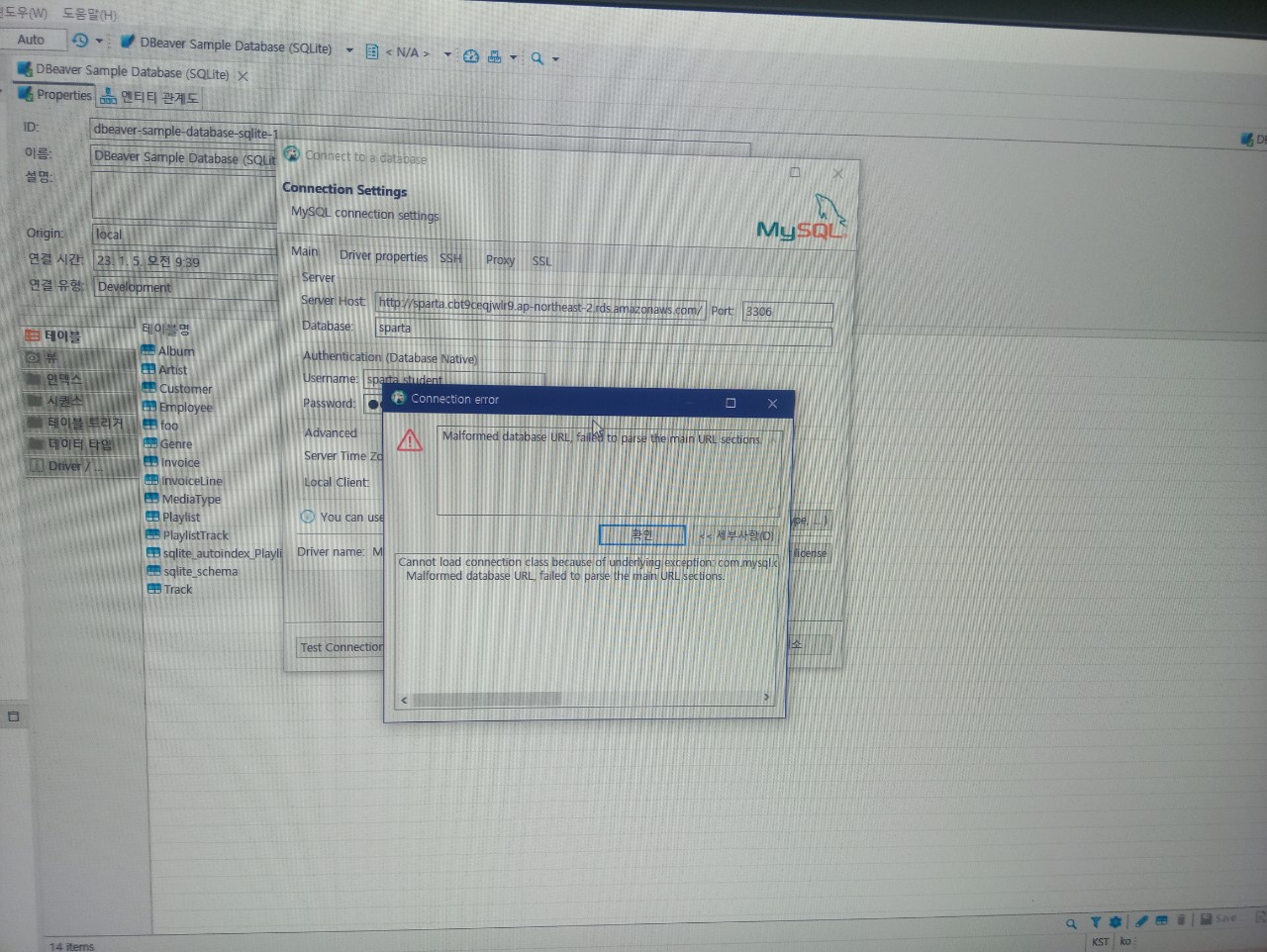
Task: Click the Username input field
Action: tap(455, 380)
